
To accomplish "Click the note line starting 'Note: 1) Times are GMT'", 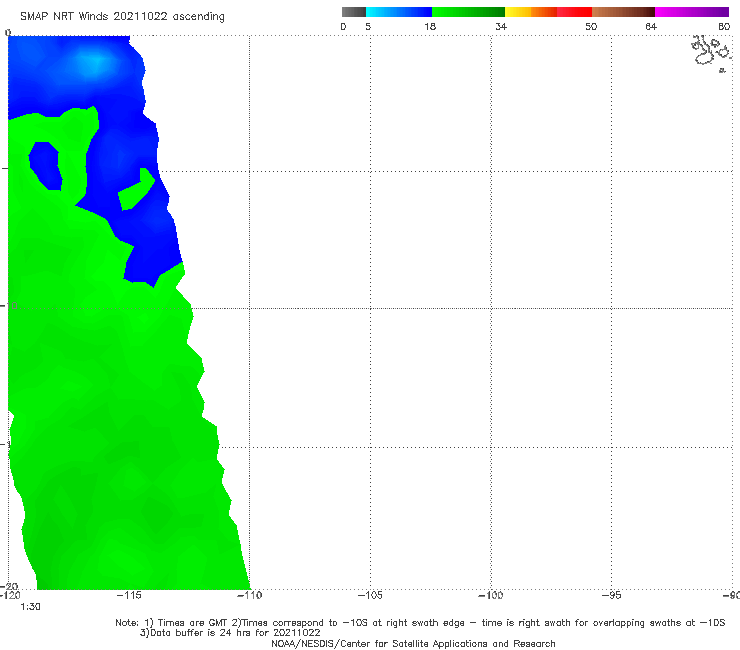I will pos(420,623).
